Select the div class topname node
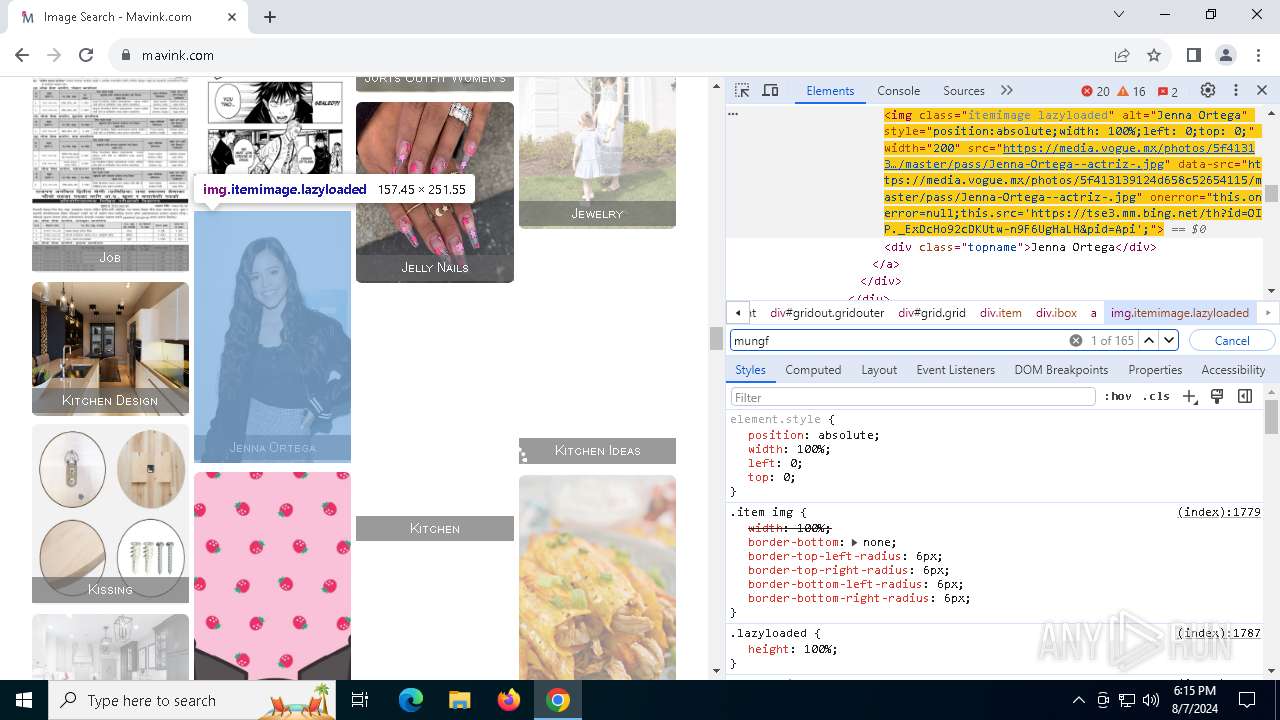Image resolution: width=1280 pixels, height=720 pixels. point(1020,247)
